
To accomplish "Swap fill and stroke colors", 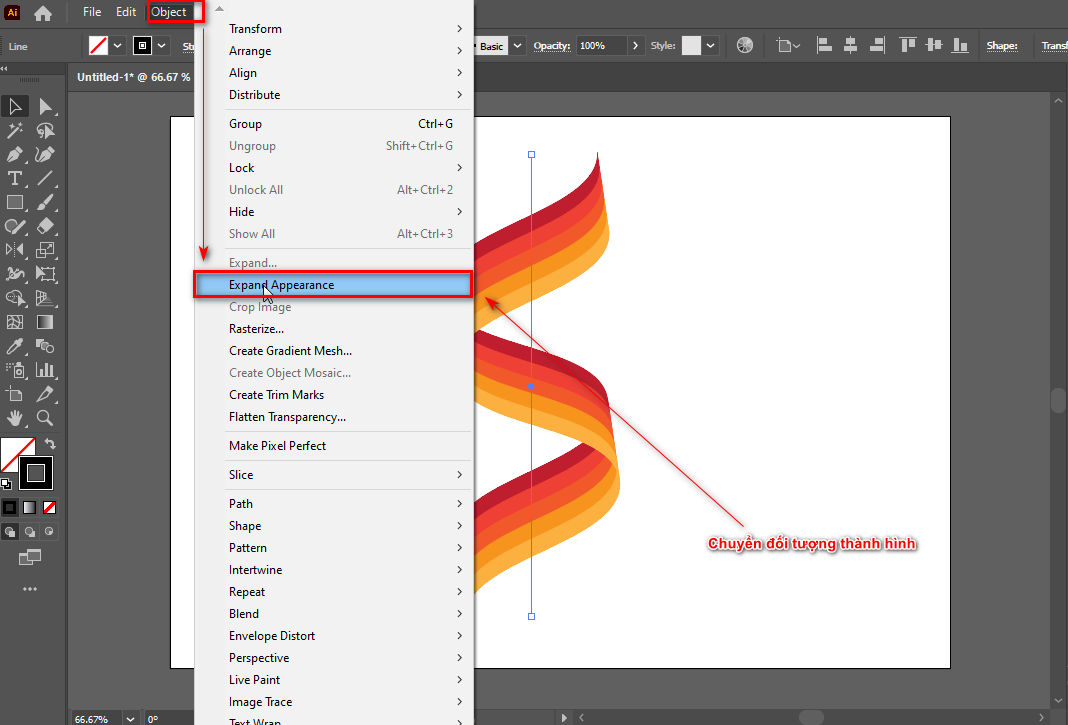I will (49, 443).
